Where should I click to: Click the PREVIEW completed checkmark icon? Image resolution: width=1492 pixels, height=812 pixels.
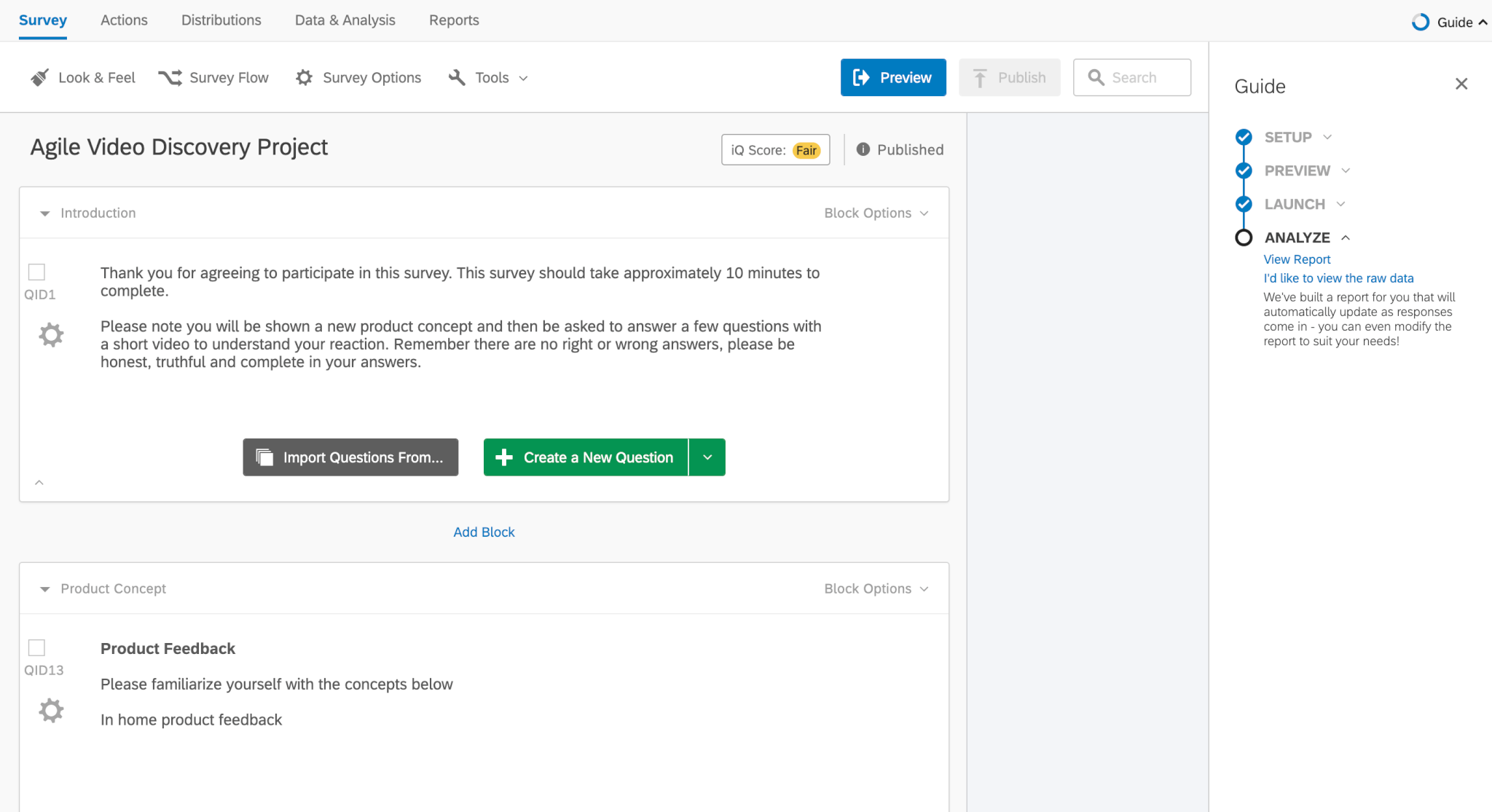coord(1244,170)
